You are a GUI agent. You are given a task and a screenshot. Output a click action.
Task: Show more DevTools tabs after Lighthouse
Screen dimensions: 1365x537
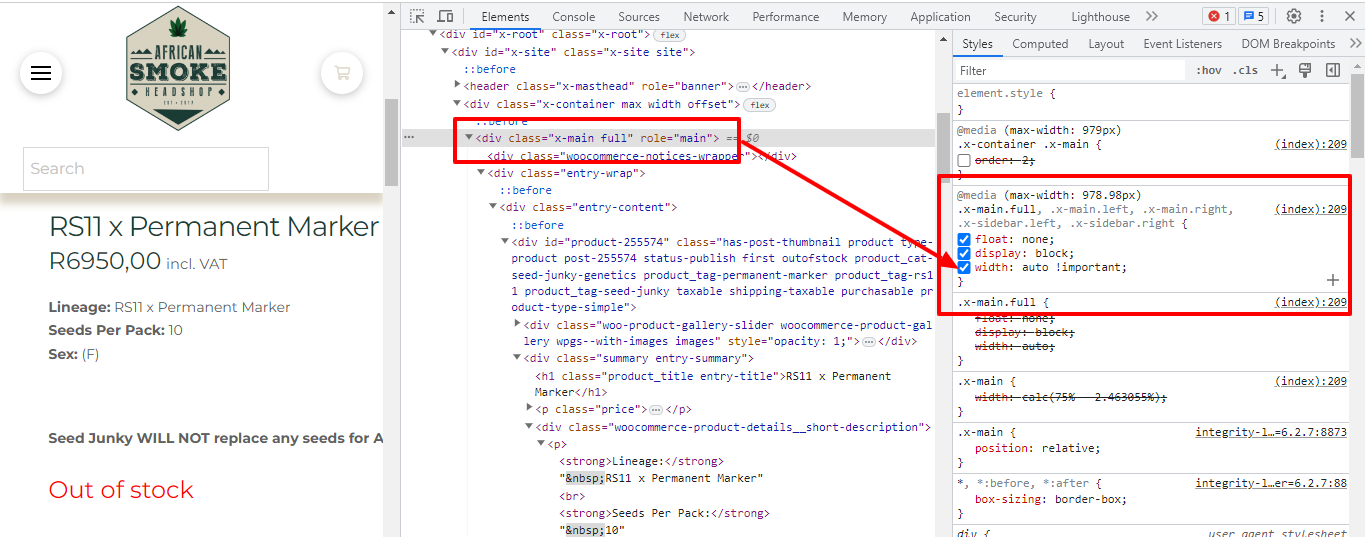click(1152, 16)
